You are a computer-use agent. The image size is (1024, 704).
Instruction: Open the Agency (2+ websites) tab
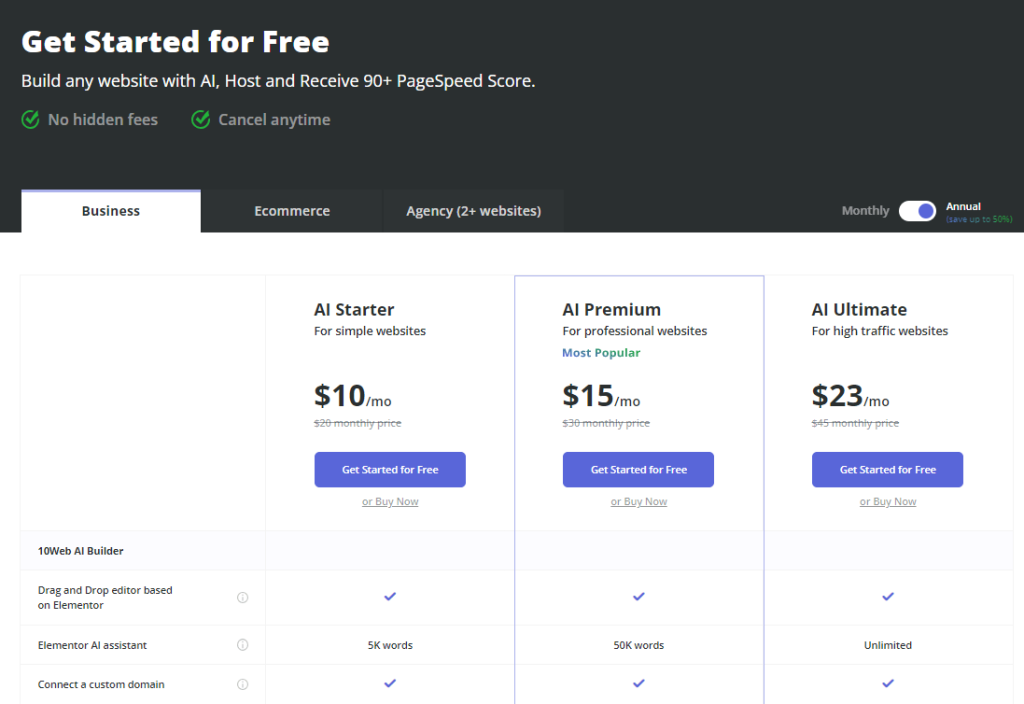click(x=473, y=210)
